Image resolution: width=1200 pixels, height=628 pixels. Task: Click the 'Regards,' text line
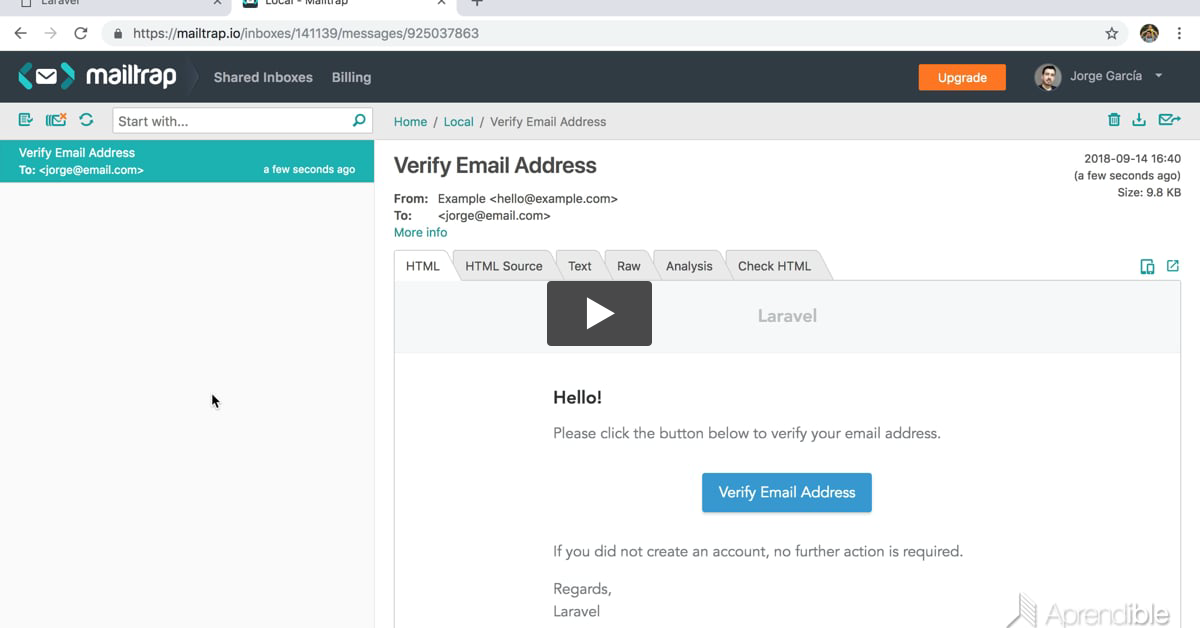pyautogui.click(x=582, y=589)
